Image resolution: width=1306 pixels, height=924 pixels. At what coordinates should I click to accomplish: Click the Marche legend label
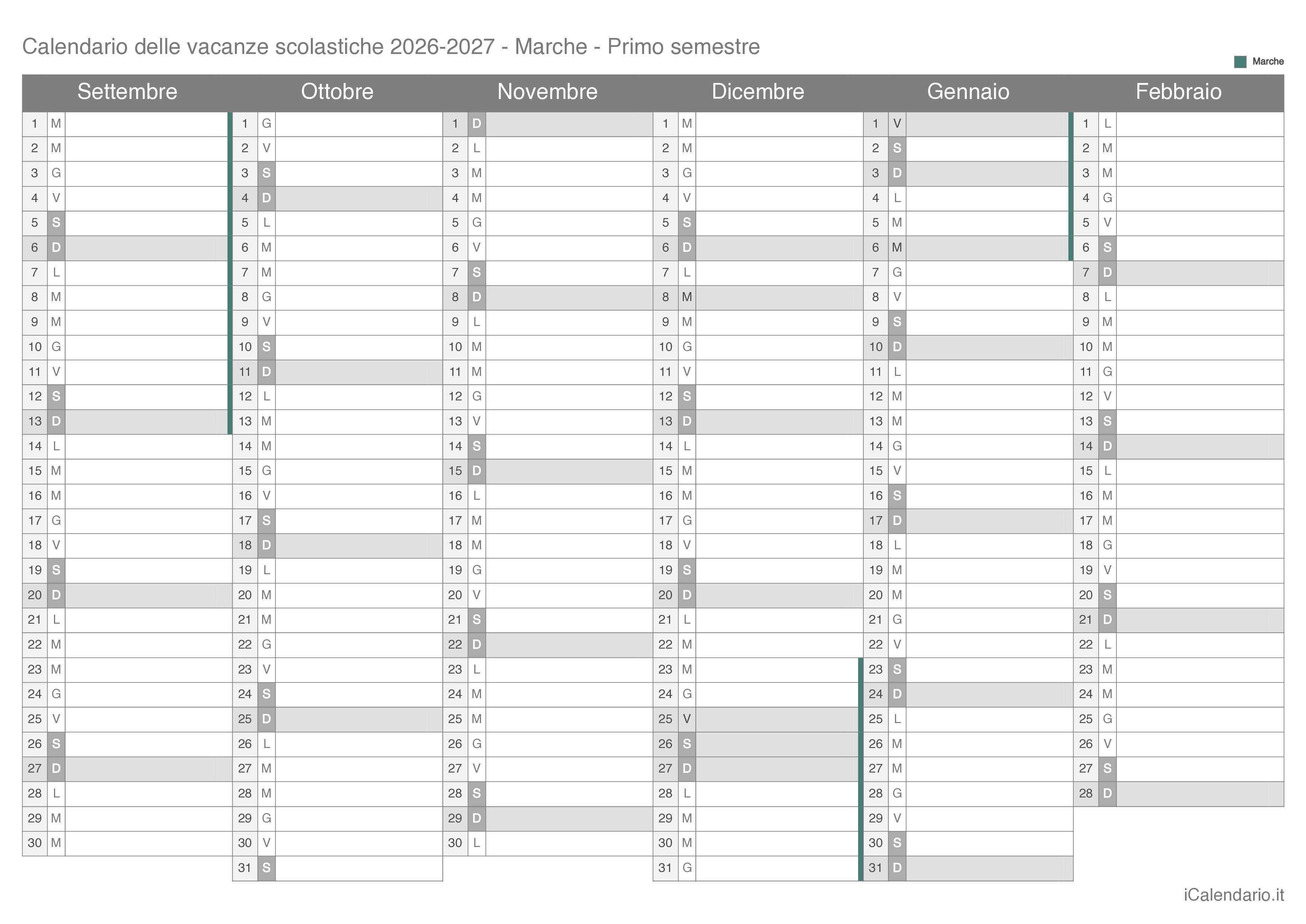pyautogui.click(x=1267, y=61)
